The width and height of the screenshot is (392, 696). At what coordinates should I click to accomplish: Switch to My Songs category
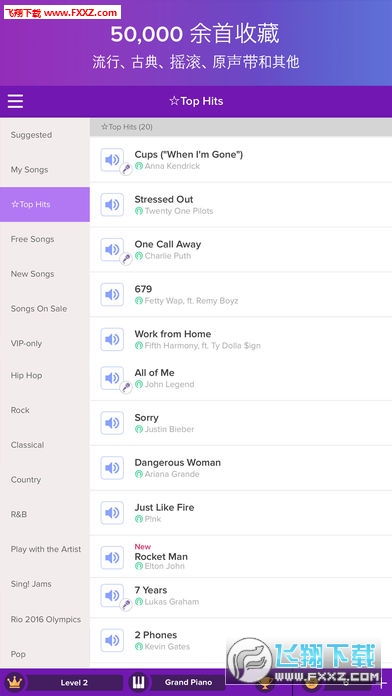point(45,170)
